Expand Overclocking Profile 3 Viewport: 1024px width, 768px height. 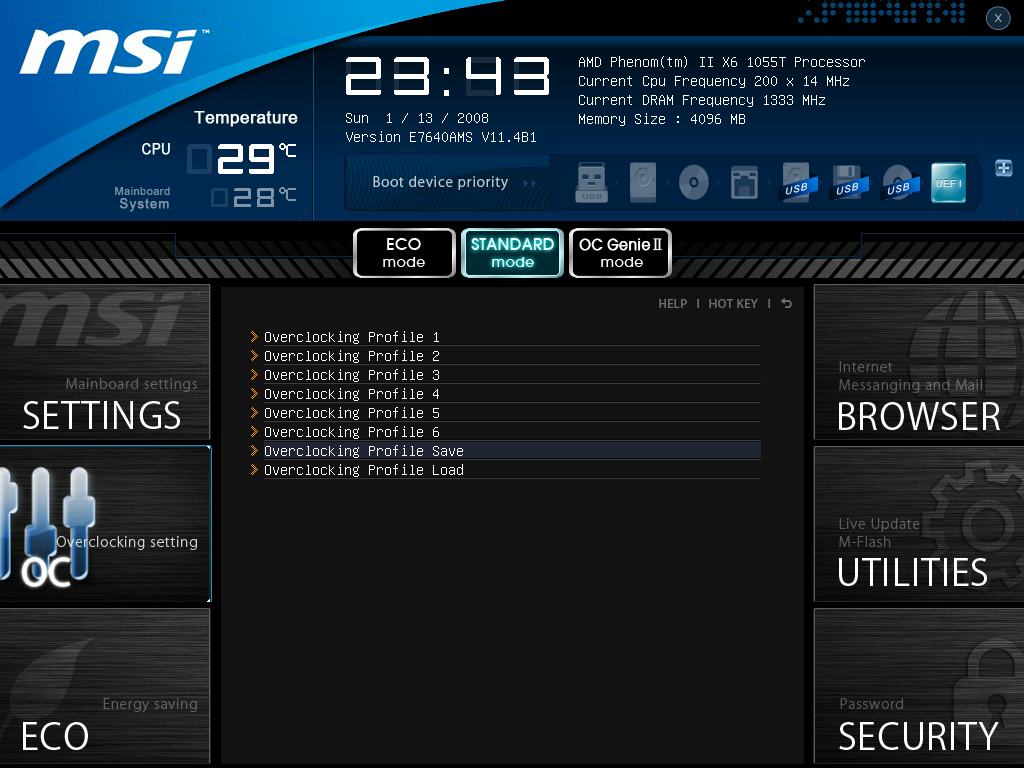point(505,375)
